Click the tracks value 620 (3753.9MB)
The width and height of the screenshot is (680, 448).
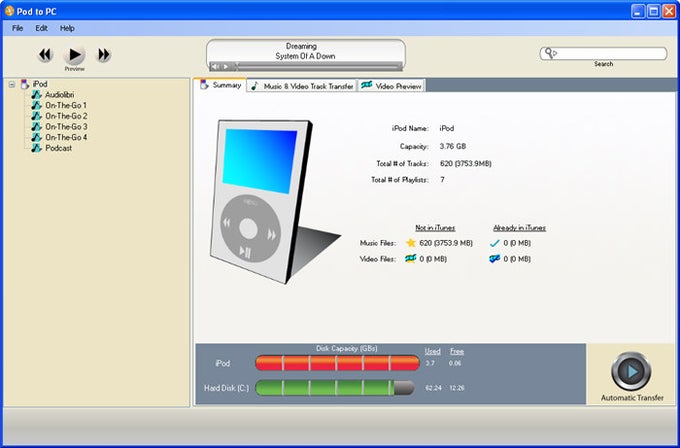coord(465,164)
